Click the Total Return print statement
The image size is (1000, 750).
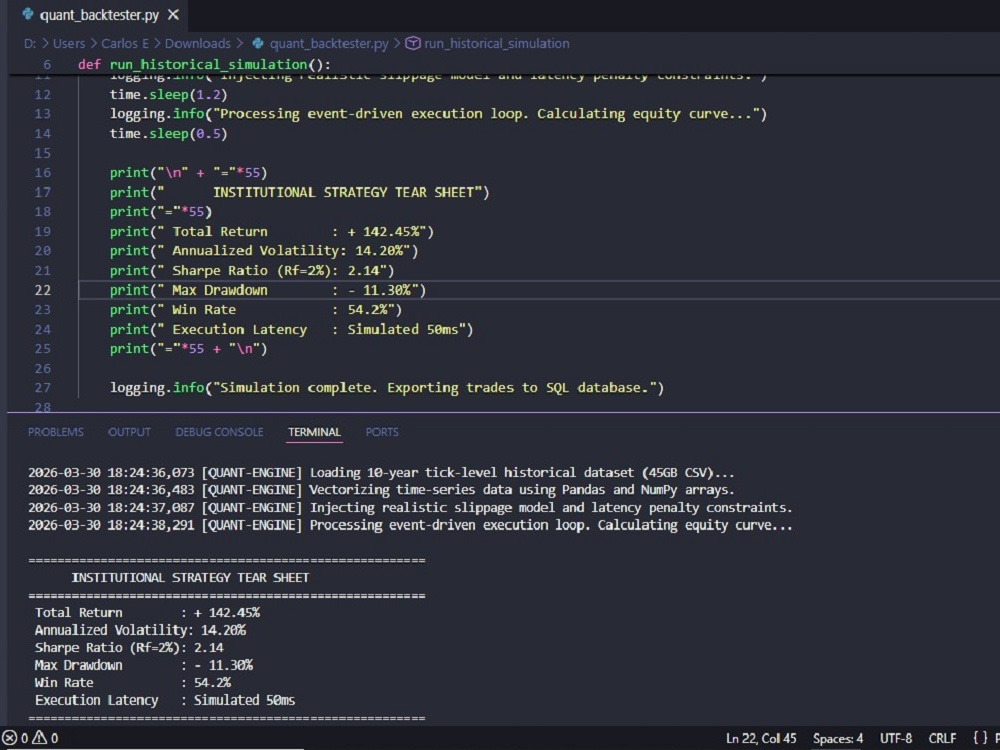click(x=272, y=232)
